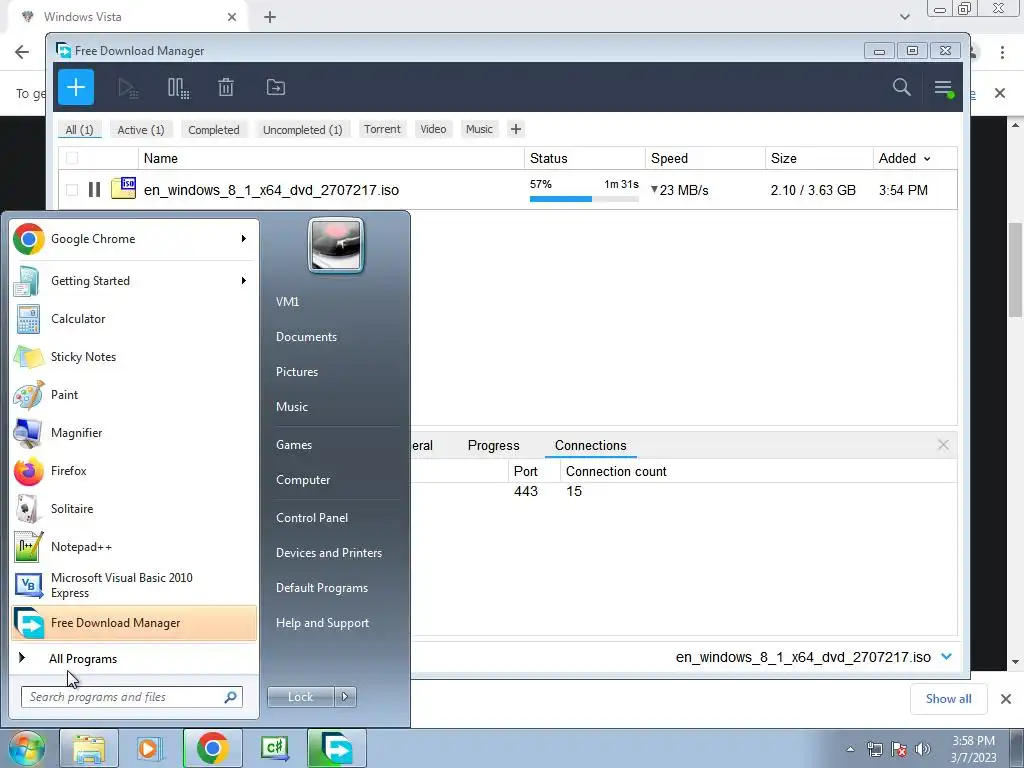Open Windows Explorer from the taskbar
The width and height of the screenshot is (1024, 768).
click(x=89, y=748)
